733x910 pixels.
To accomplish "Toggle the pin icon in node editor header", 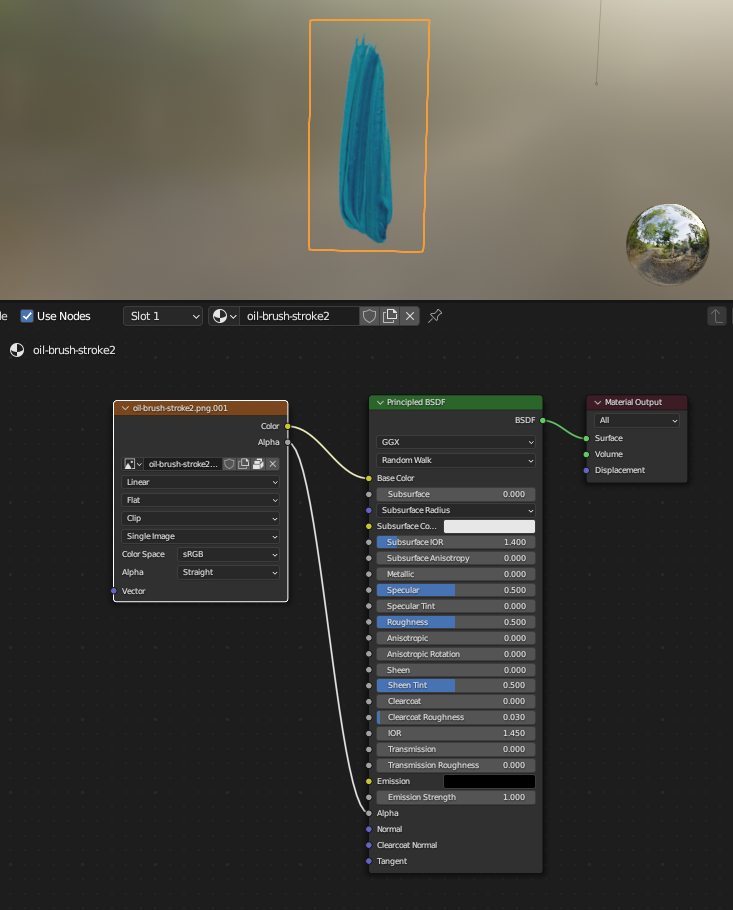I will click(435, 316).
